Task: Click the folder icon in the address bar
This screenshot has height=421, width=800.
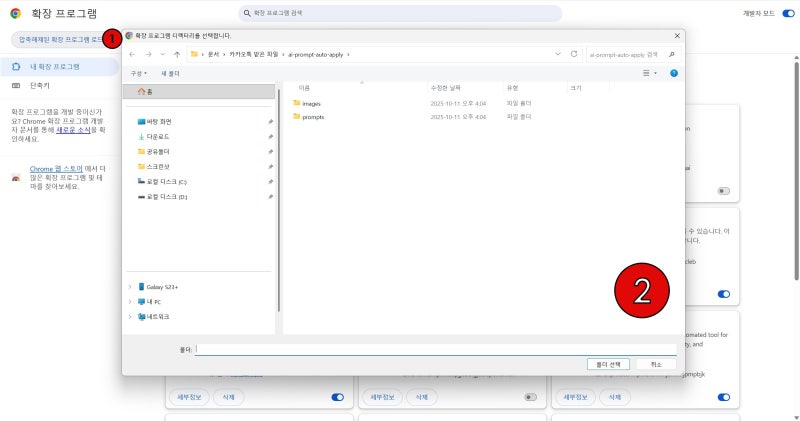Action: 194,54
